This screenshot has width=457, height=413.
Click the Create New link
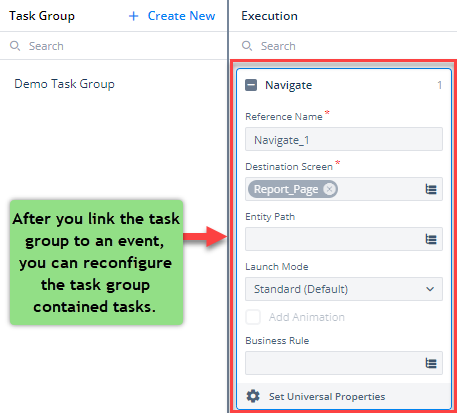click(181, 16)
